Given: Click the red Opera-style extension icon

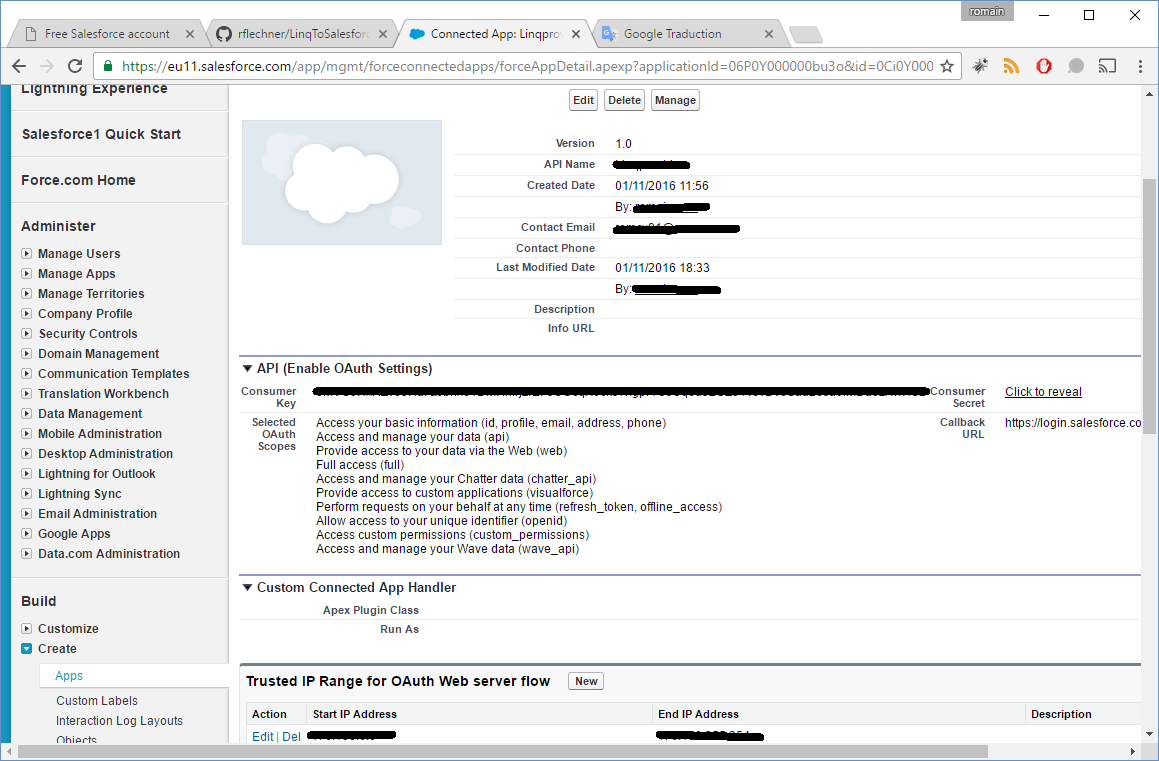Looking at the screenshot, I should point(1044,66).
